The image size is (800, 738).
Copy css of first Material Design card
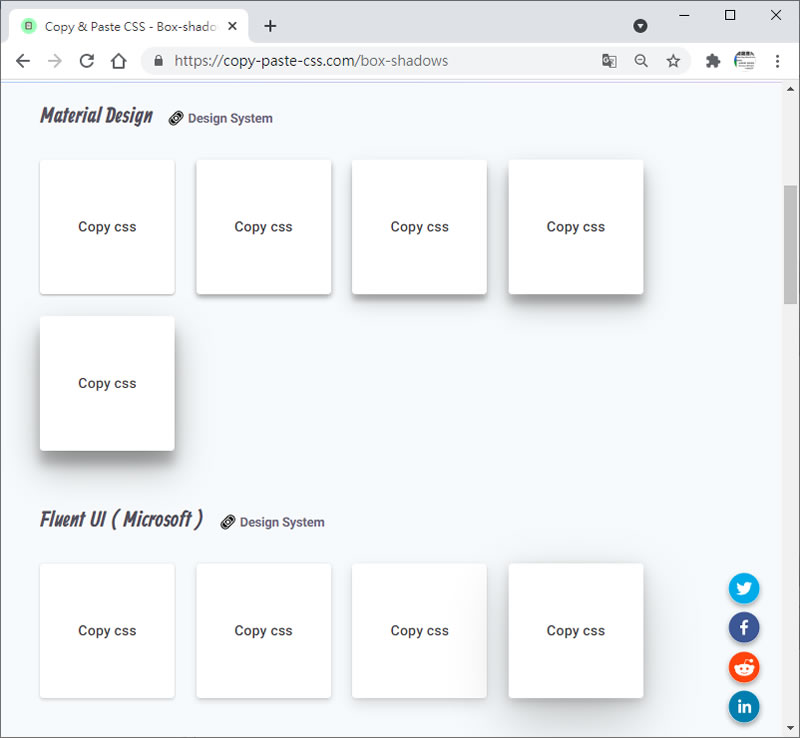tap(107, 227)
